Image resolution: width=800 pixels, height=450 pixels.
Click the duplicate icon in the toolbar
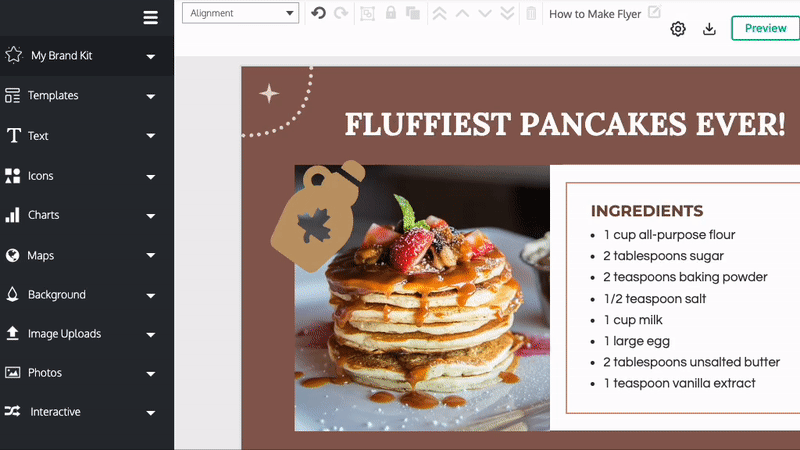click(x=412, y=13)
